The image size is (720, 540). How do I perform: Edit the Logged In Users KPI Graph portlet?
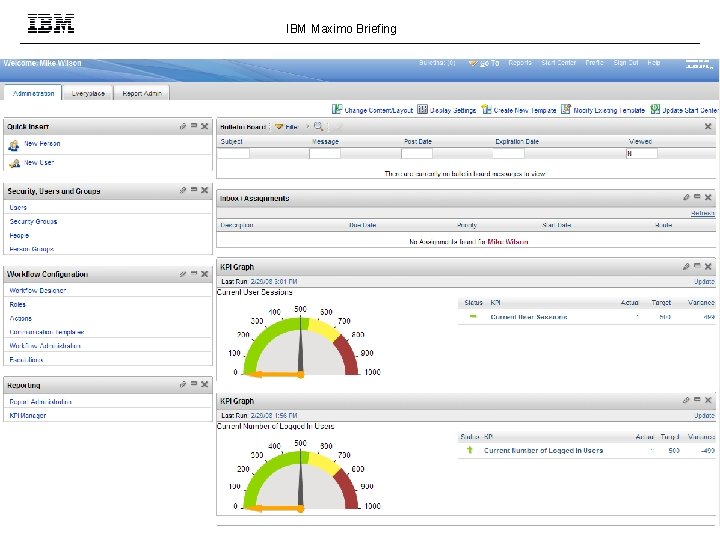686,400
